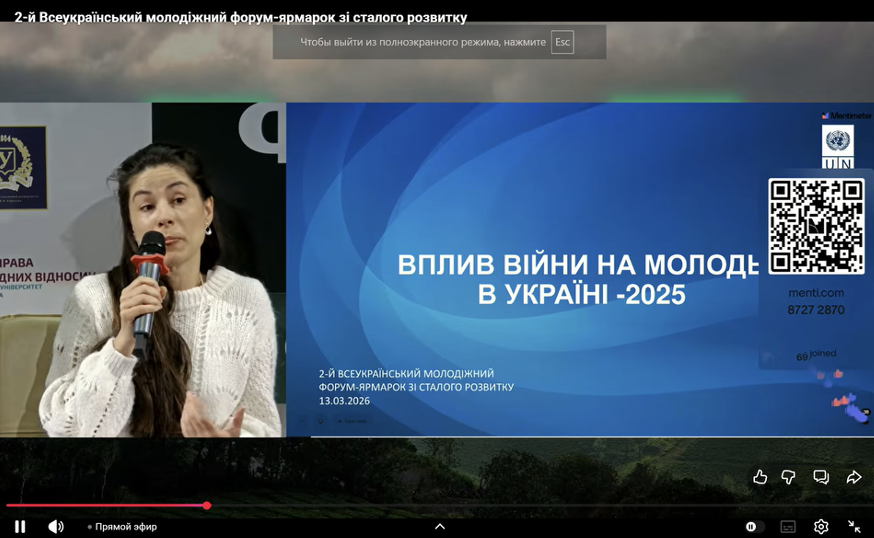Toggle the autoplay switch
Screen dimensions: 874x538
coord(755,527)
